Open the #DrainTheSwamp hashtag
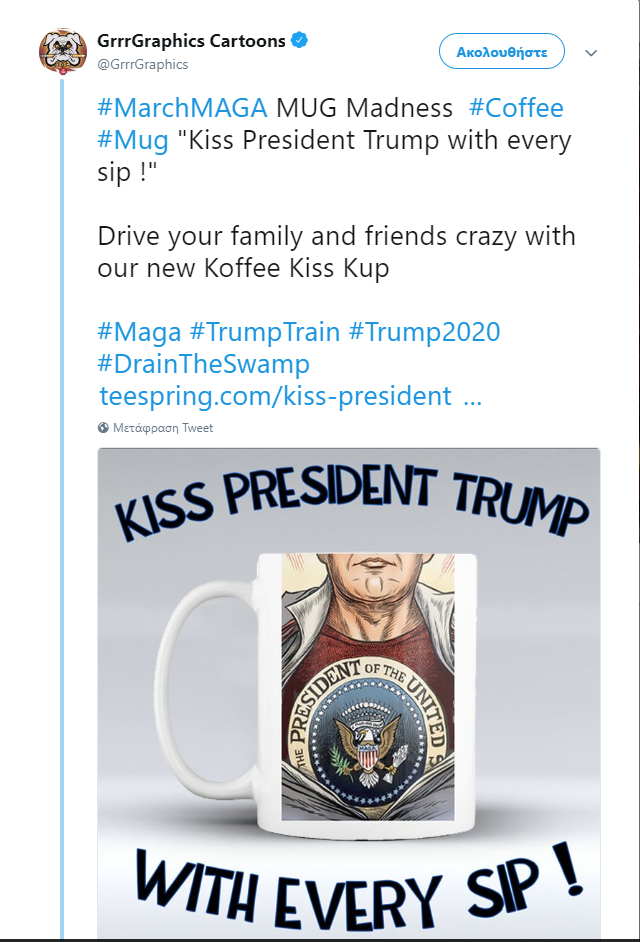 (x=204, y=363)
